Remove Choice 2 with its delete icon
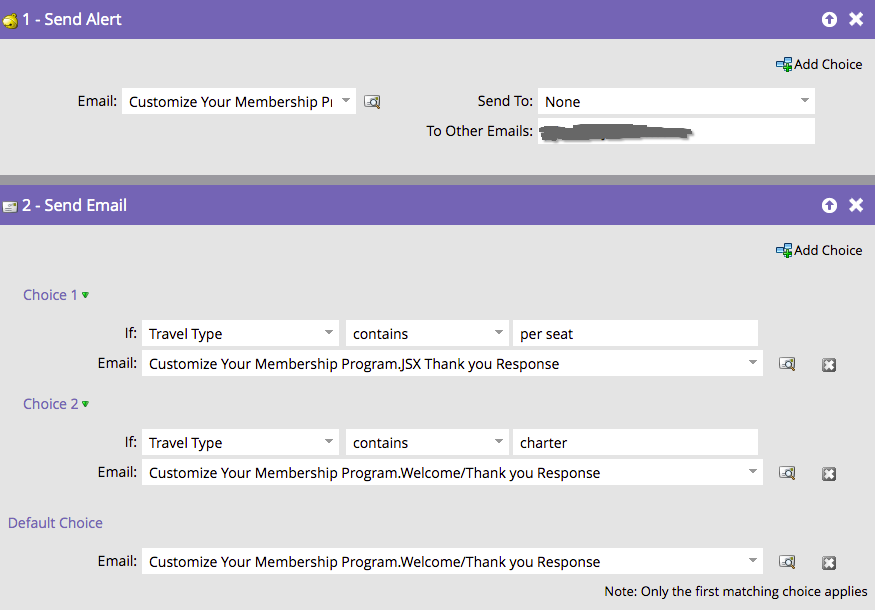 828,474
